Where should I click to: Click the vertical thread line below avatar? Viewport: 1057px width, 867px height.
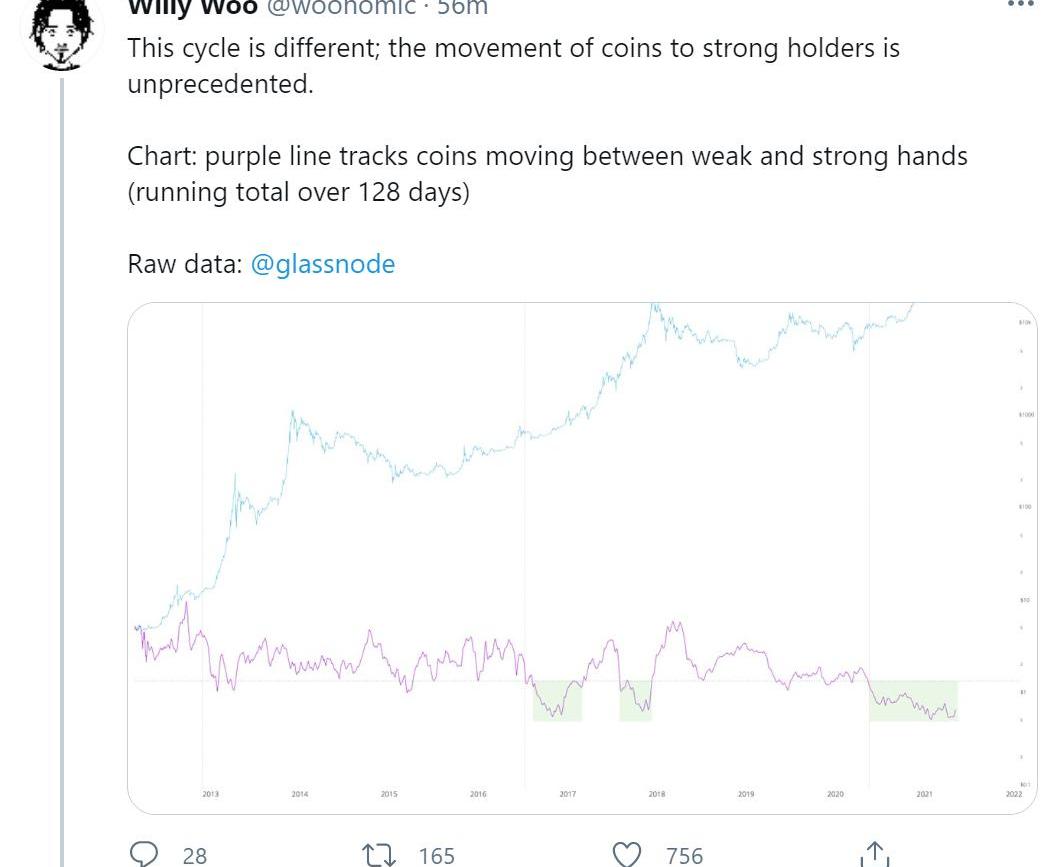pyautogui.click(x=62, y=450)
